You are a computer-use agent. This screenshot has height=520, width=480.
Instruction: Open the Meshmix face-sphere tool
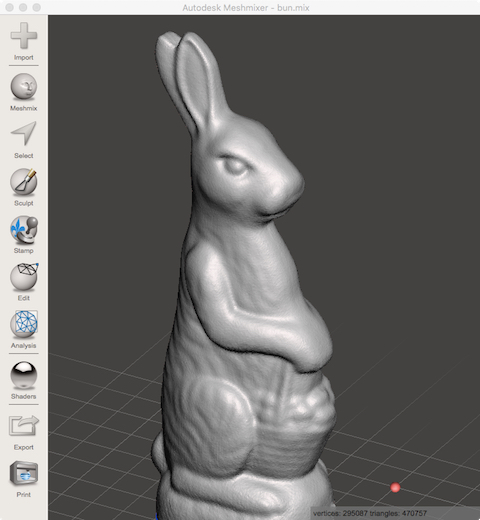[24, 87]
